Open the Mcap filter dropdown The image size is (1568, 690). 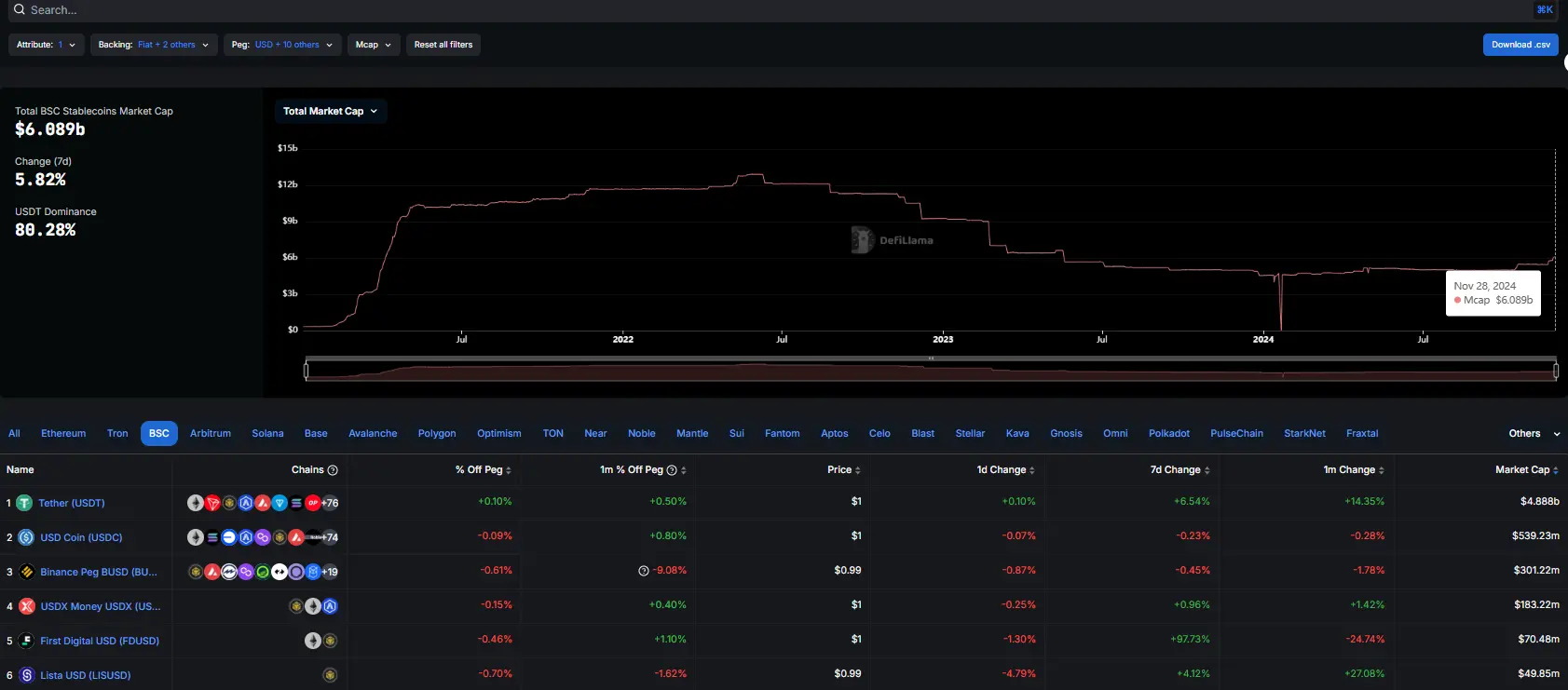pyautogui.click(x=374, y=45)
